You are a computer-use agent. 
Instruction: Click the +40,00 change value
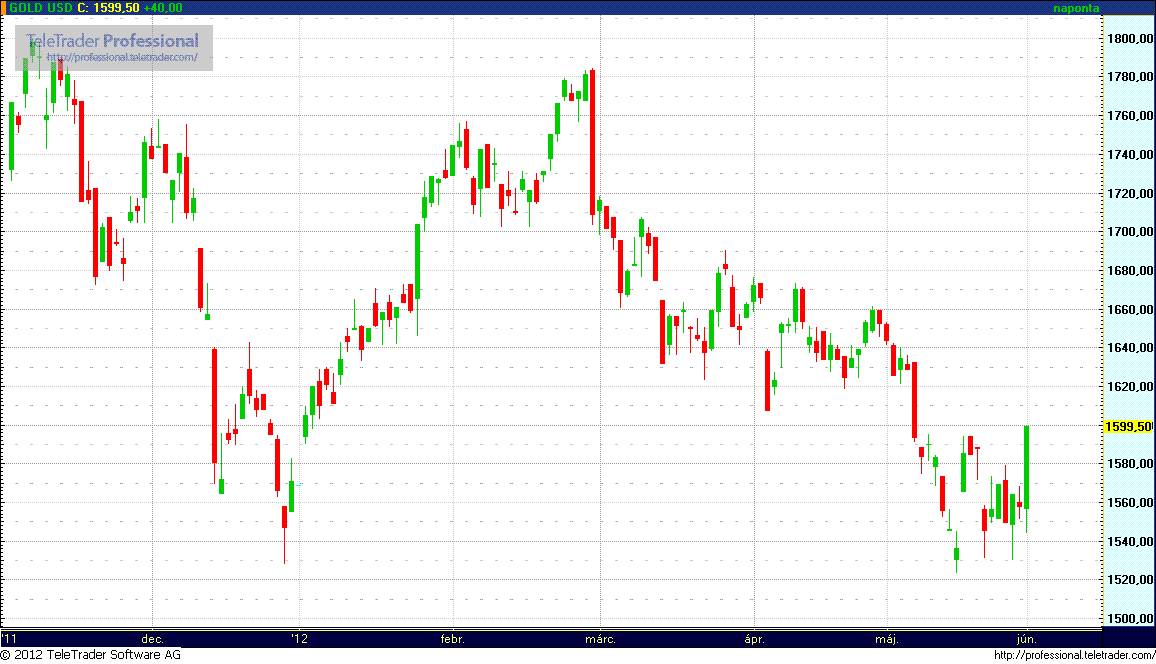[x=163, y=7]
